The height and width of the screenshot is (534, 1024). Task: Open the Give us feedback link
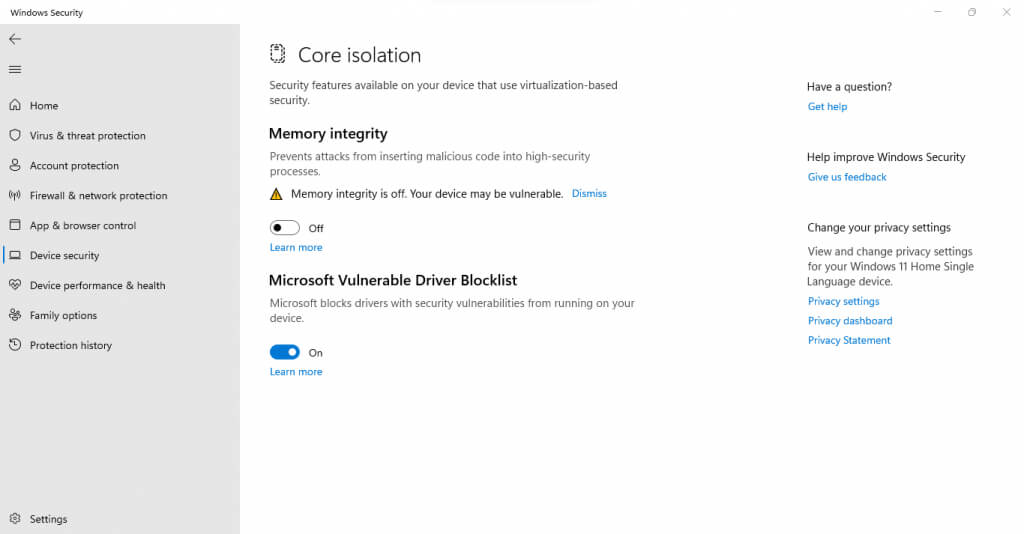coord(847,177)
